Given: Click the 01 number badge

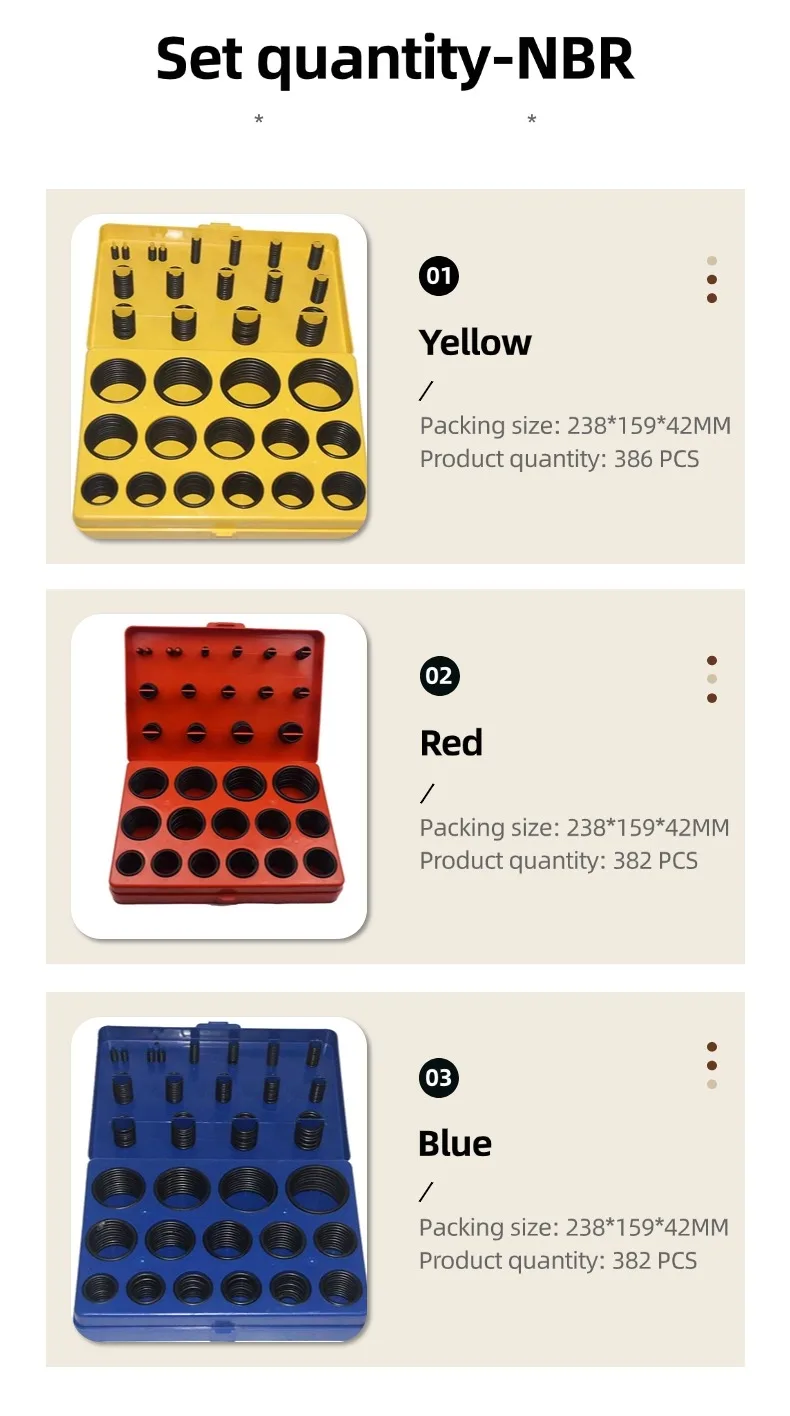Looking at the screenshot, I should (438, 275).
